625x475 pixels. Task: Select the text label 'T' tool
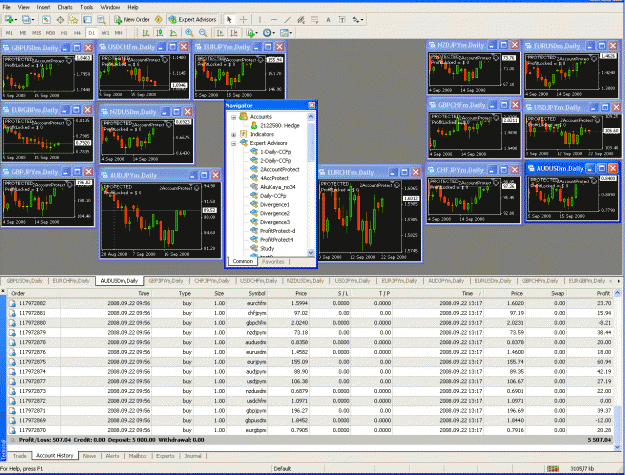coord(342,20)
